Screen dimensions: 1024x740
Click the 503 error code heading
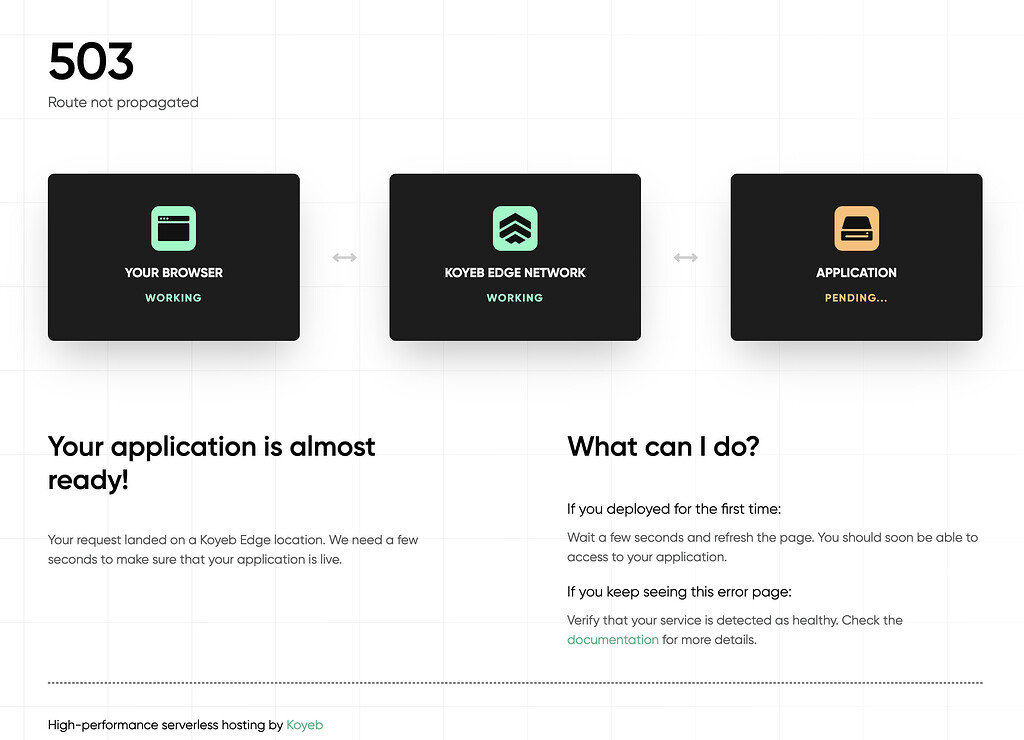click(91, 62)
